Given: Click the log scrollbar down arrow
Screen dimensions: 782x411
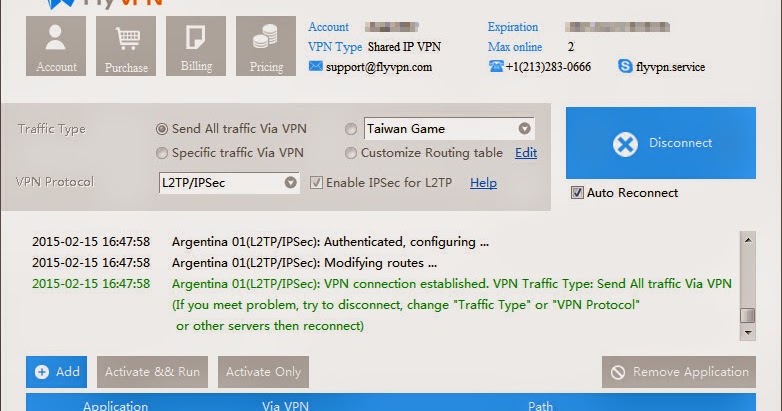Looking at the screenshot, I should (748, 332).
